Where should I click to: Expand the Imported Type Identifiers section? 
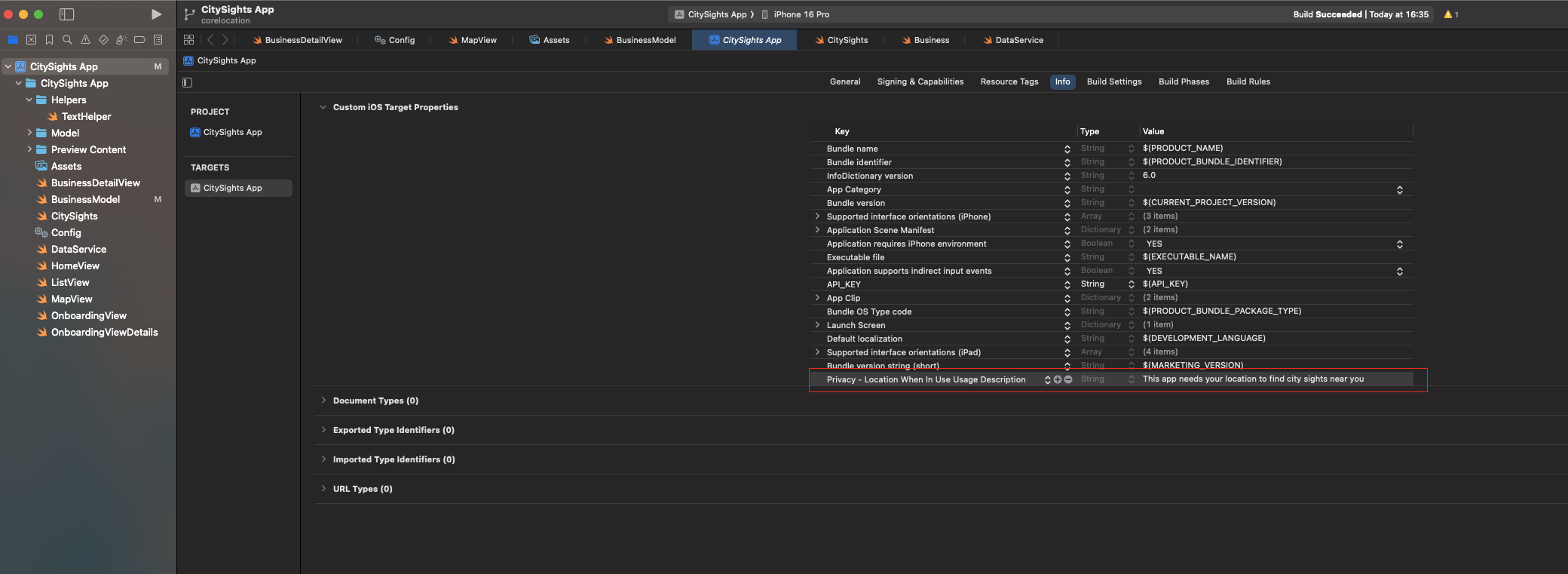(323, 459)
